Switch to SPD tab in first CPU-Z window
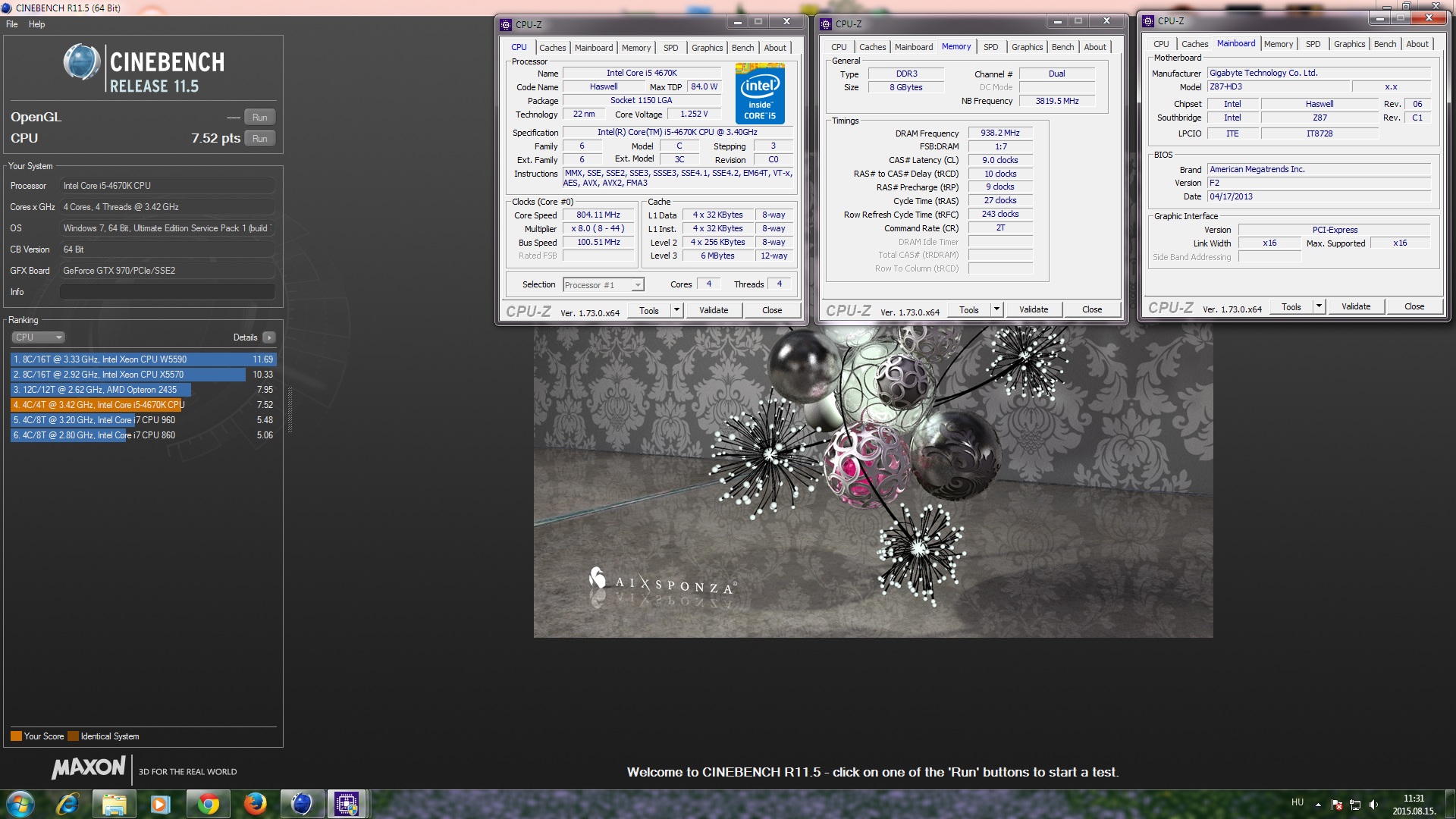This screenshot has height=819, width=1456. (671, 48)
